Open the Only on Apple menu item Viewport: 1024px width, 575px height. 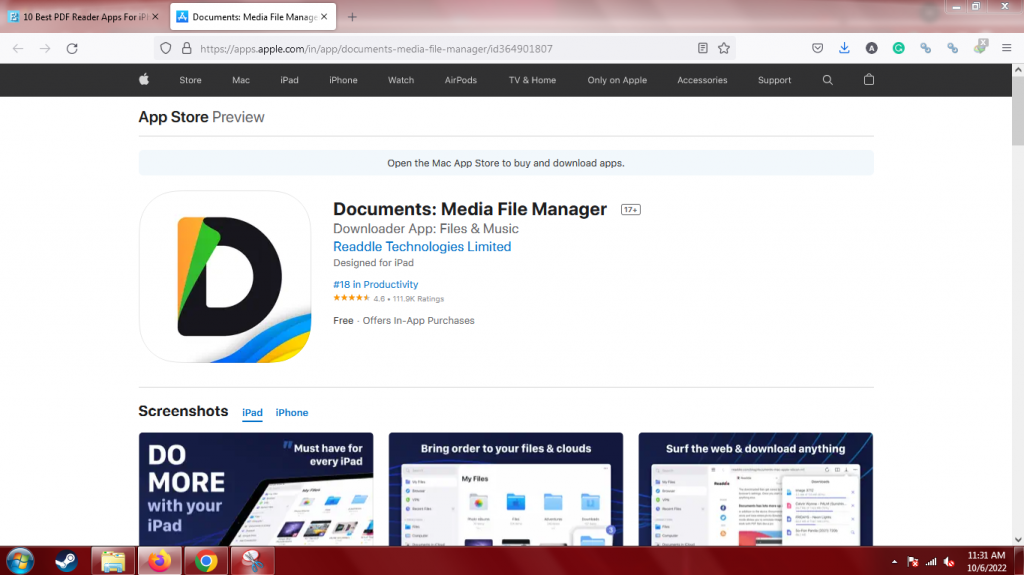pyautogui.click(x=617, y=80)
